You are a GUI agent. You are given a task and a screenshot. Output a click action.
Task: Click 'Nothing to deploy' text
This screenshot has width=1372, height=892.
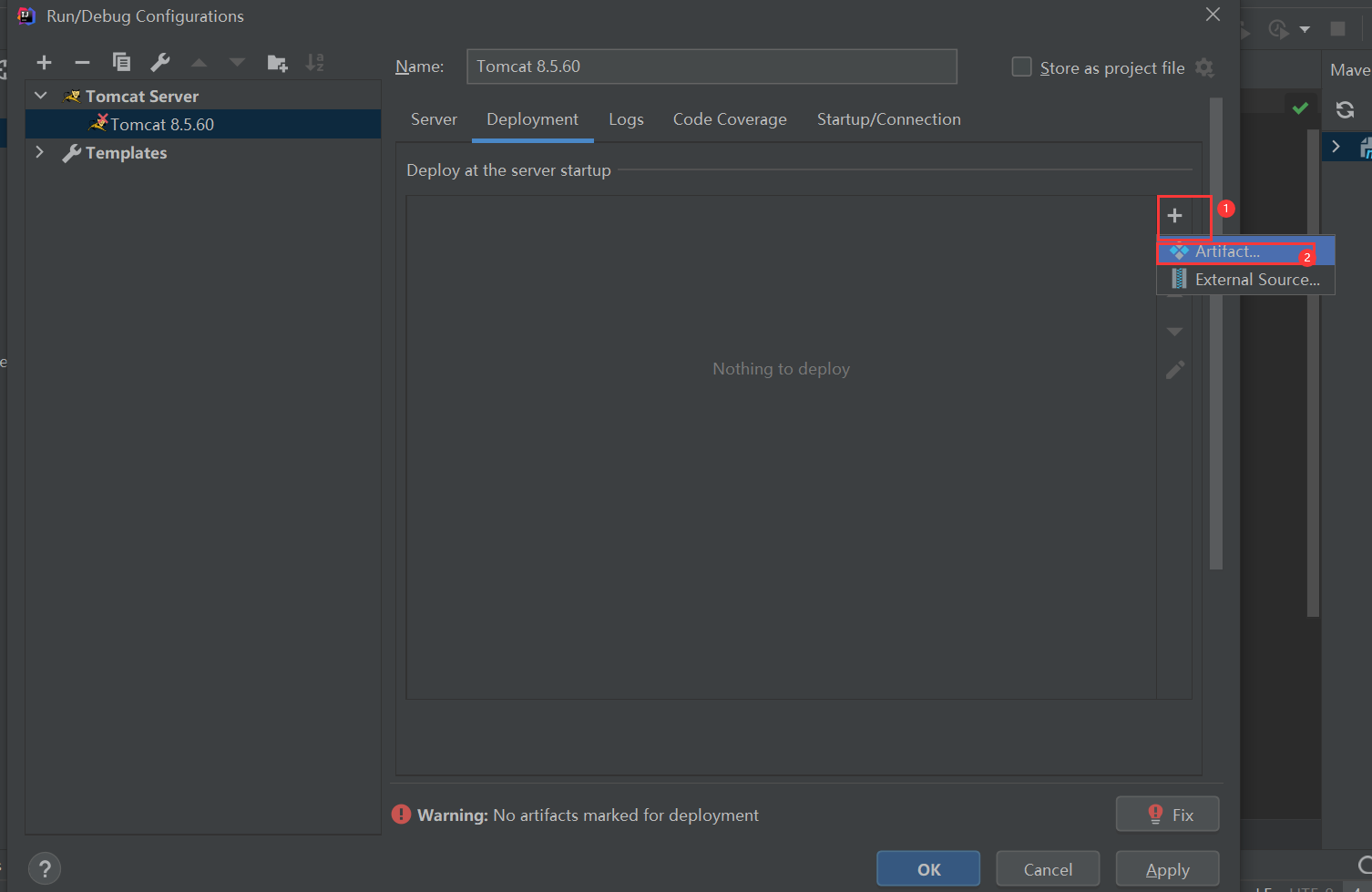[x=781, y=369]
